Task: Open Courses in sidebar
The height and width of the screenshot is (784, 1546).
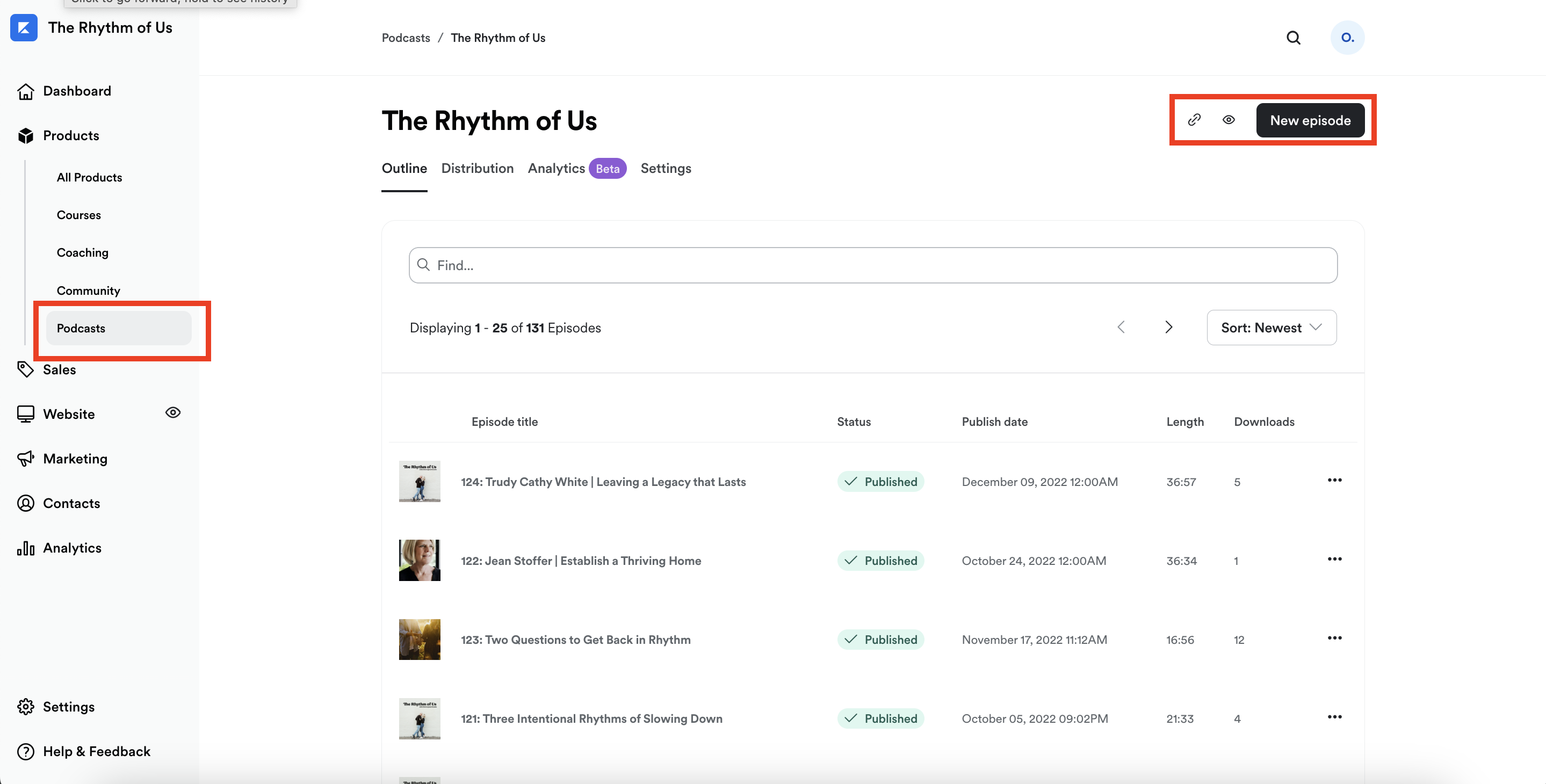Action: point(78,215)
